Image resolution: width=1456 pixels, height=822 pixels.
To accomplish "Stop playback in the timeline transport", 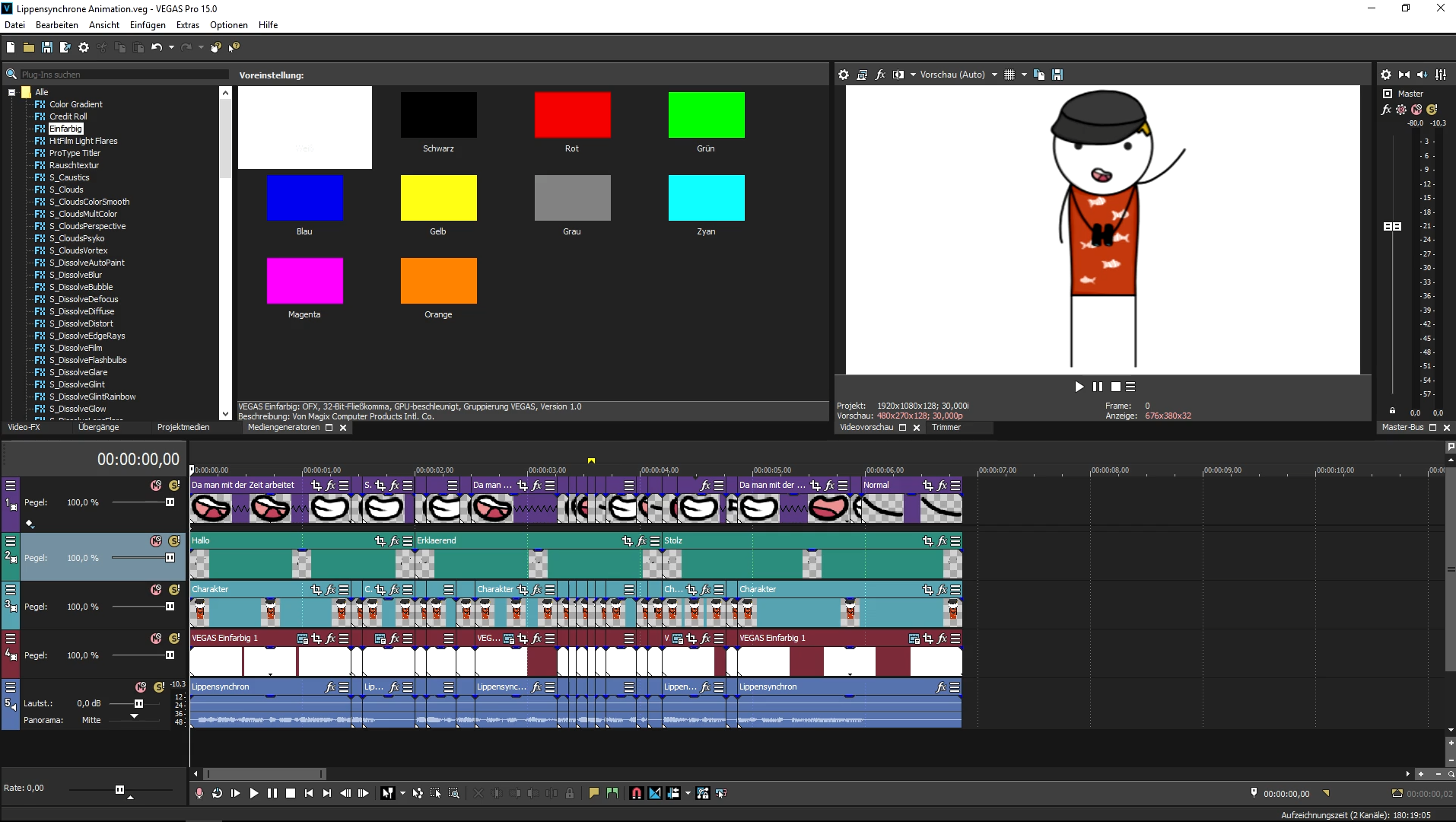I will [x=291, y=793].
